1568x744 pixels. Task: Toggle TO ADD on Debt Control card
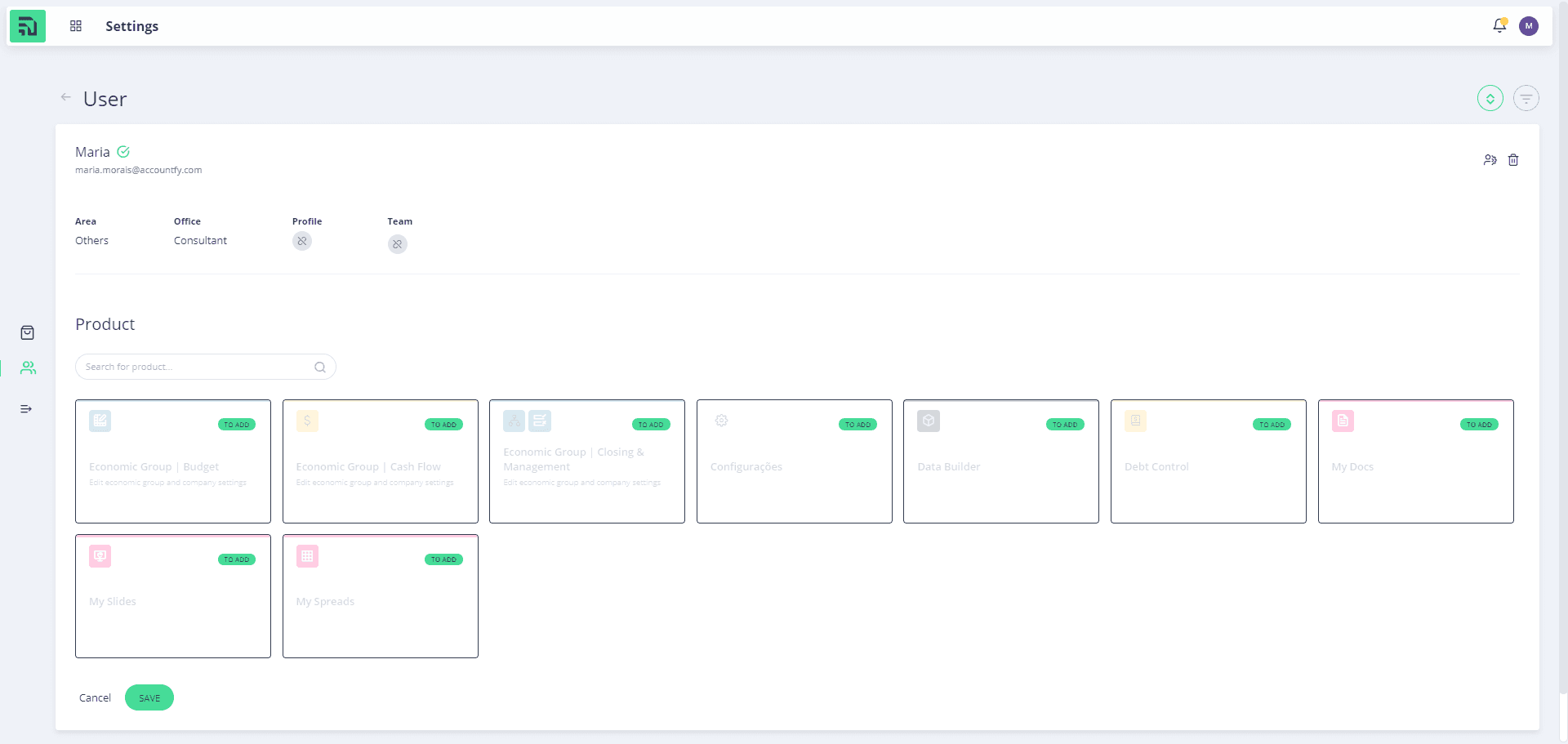[x=1272, y=425]
